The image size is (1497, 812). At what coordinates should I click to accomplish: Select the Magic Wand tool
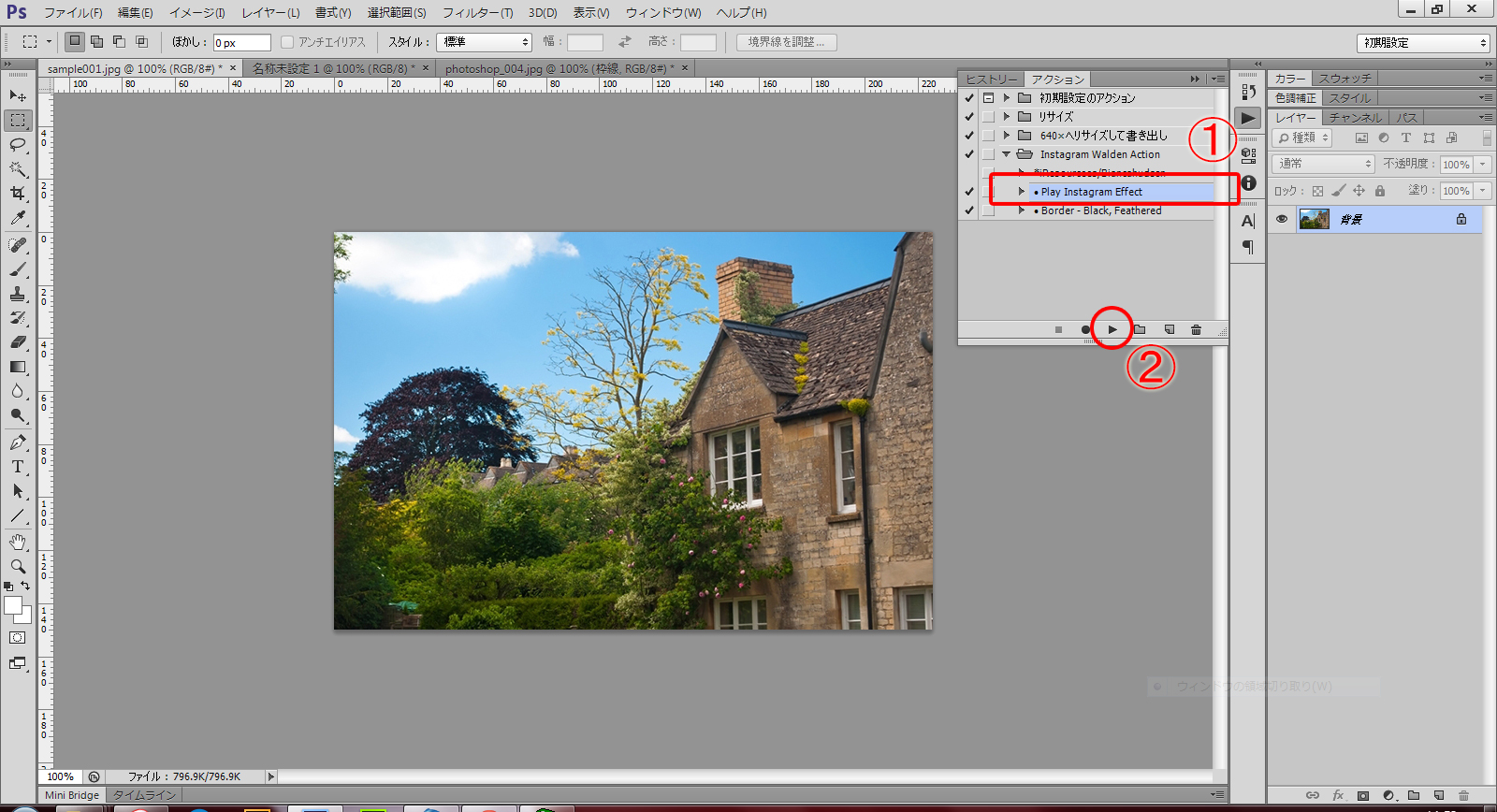click(18, 169)
